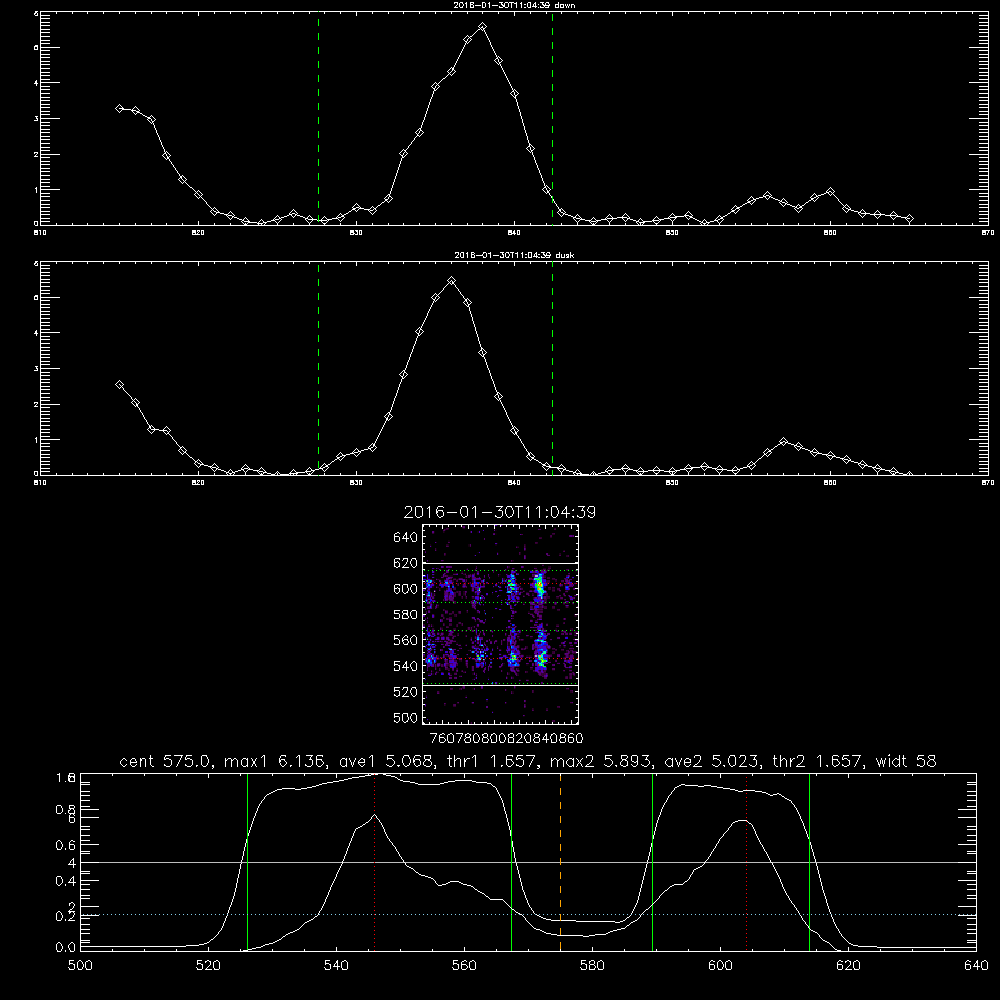The height and width of the screenshot is (1000, 1000).
Task: Select the timestamp title above the spectral image
Action: (x=499, y=512)
